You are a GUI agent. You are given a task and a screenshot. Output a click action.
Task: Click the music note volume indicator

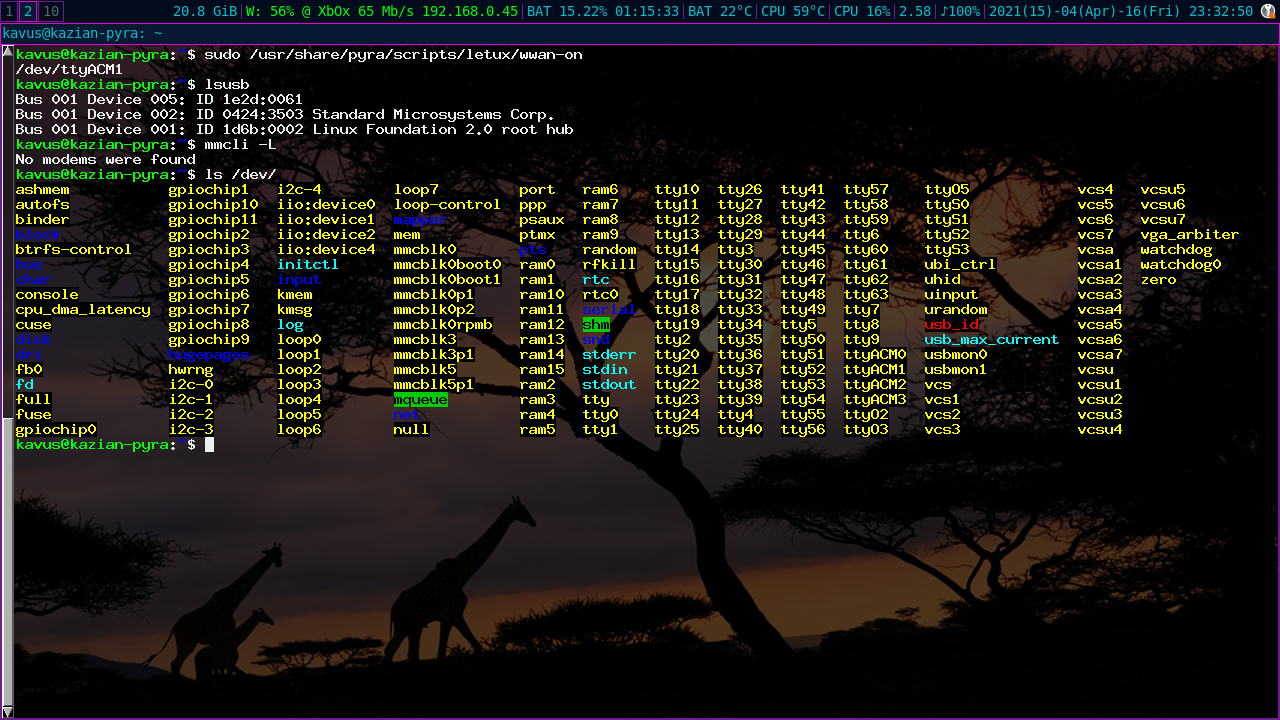point(959,11)
